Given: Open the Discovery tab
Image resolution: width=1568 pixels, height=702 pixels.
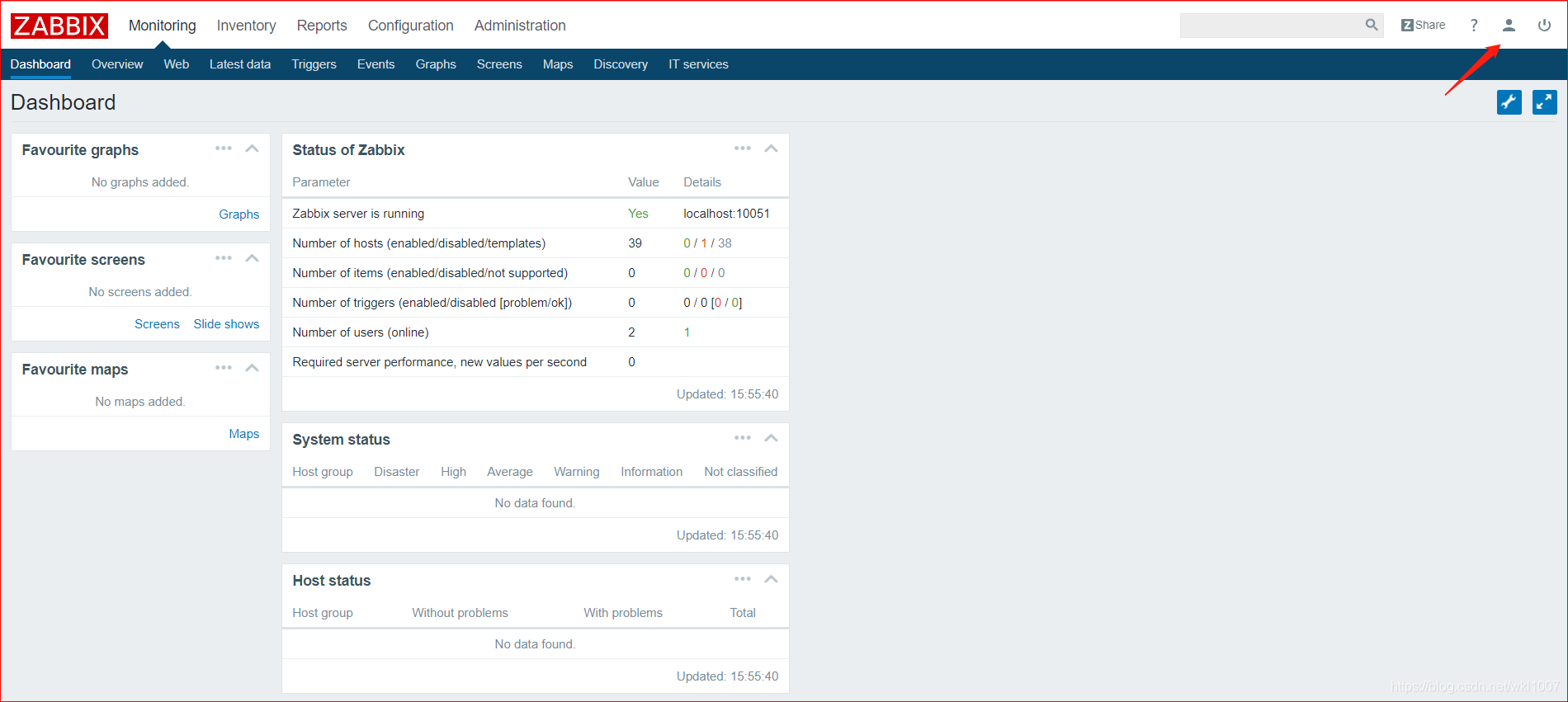Looking at the screenshot, I should tap(621, 64).
